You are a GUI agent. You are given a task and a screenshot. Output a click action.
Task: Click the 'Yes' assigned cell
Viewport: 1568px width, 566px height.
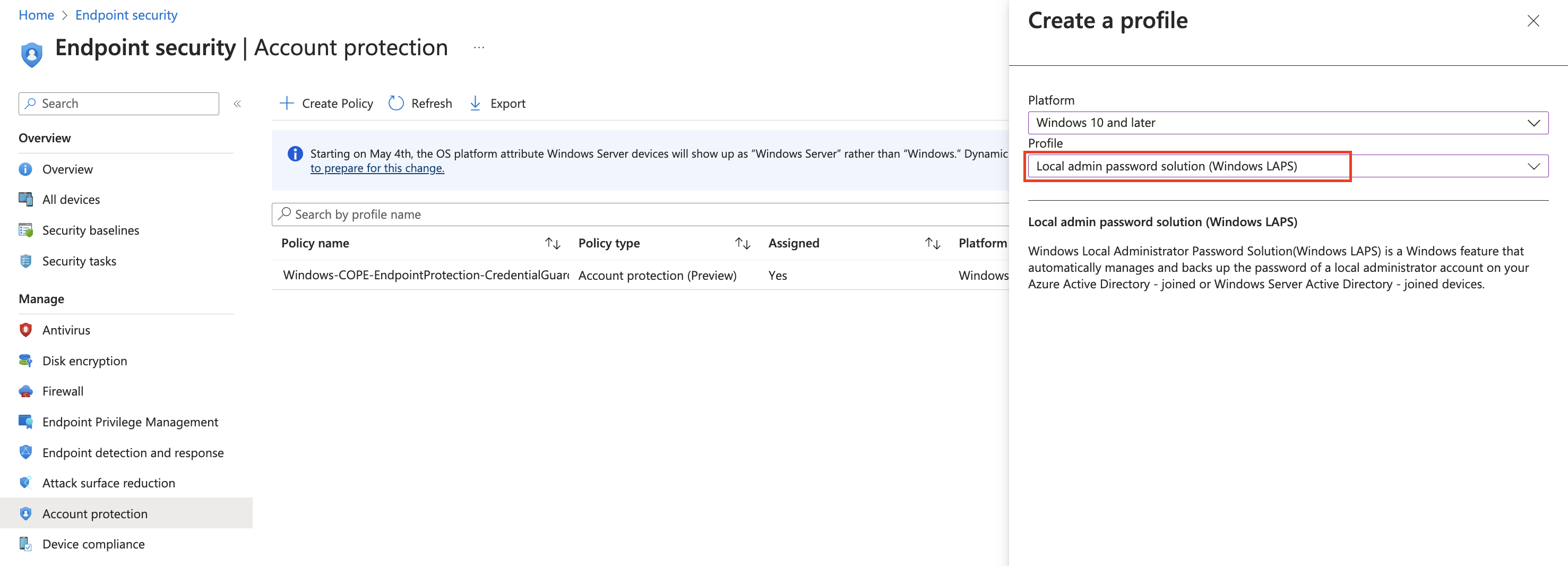coord(777,276)
